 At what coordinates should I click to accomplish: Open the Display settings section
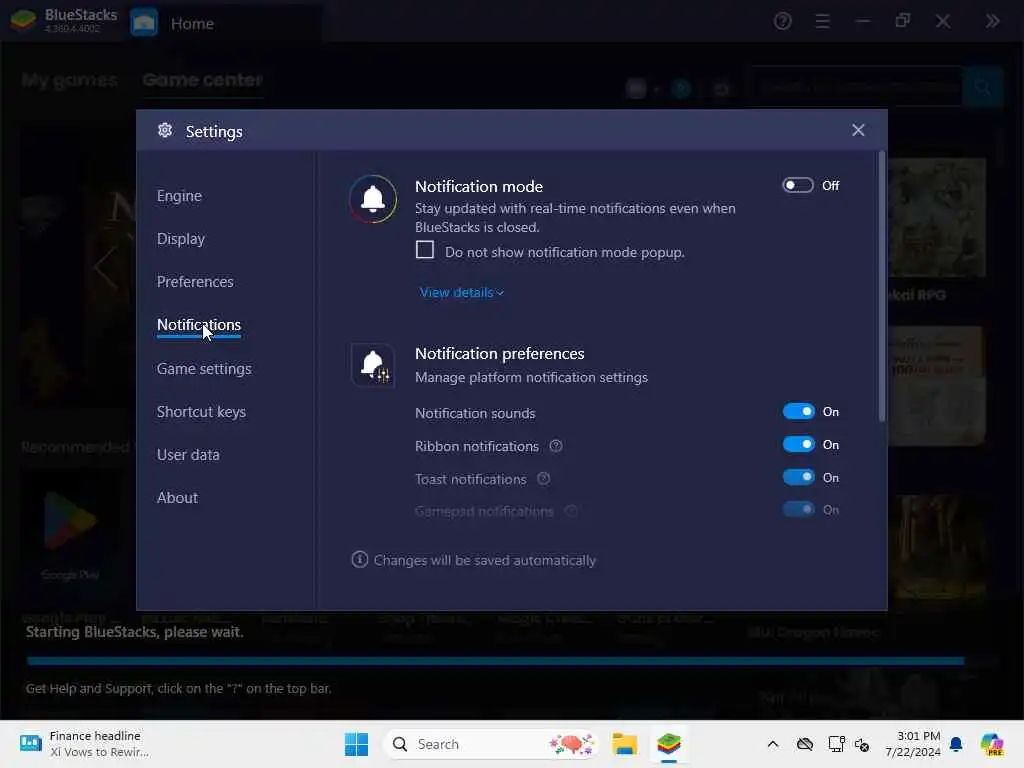(180, 239)
